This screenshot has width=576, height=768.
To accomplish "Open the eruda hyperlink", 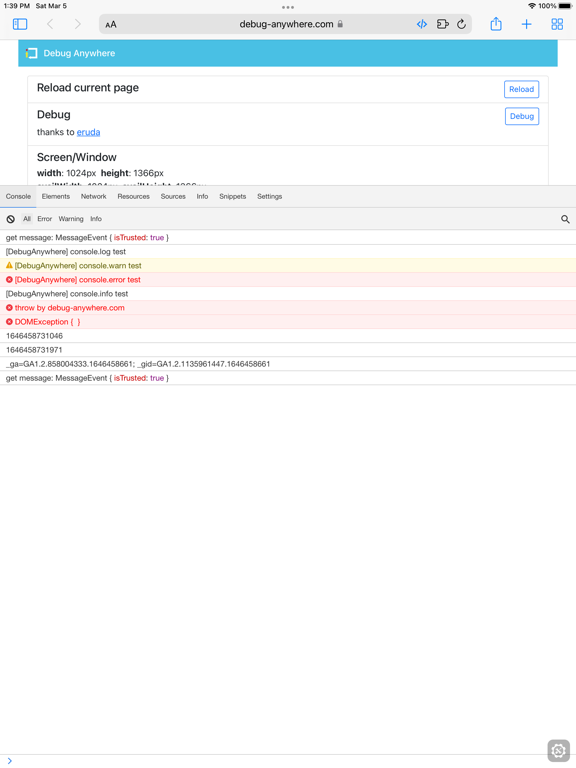I will point(89,132).
